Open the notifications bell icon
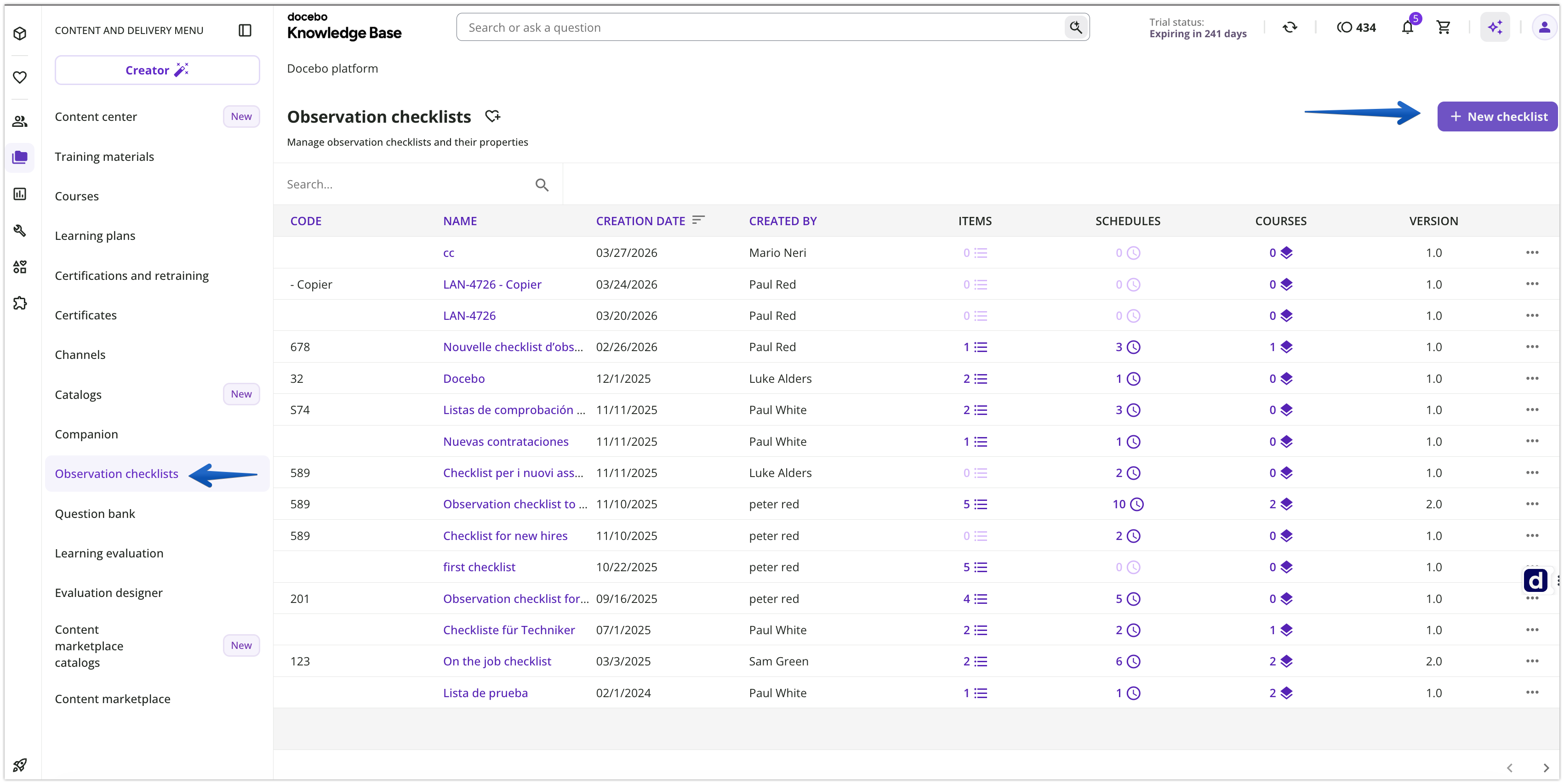The image size is (1564, 784). [x=1407, y=27]
